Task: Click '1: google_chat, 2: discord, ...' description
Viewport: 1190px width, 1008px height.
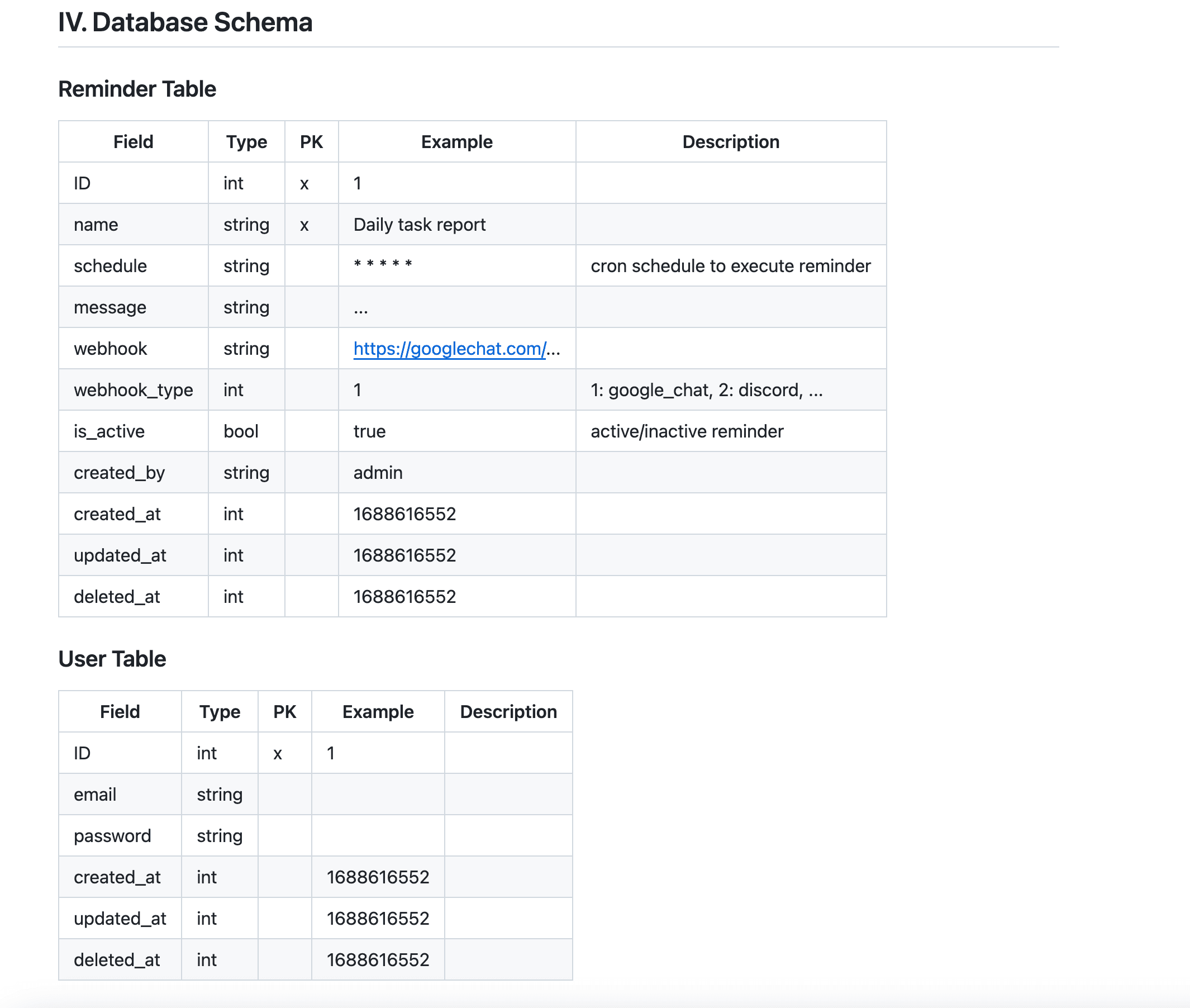Action: click(707, 389)
